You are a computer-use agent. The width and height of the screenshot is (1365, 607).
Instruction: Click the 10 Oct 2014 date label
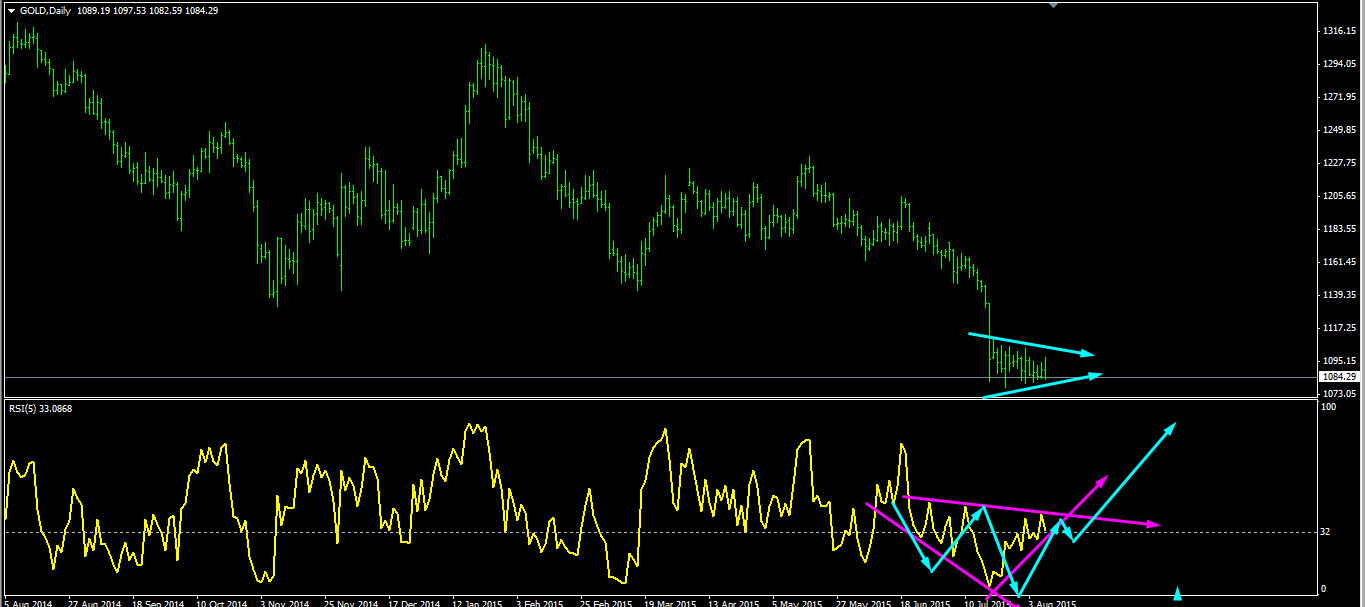pos(222,603)
